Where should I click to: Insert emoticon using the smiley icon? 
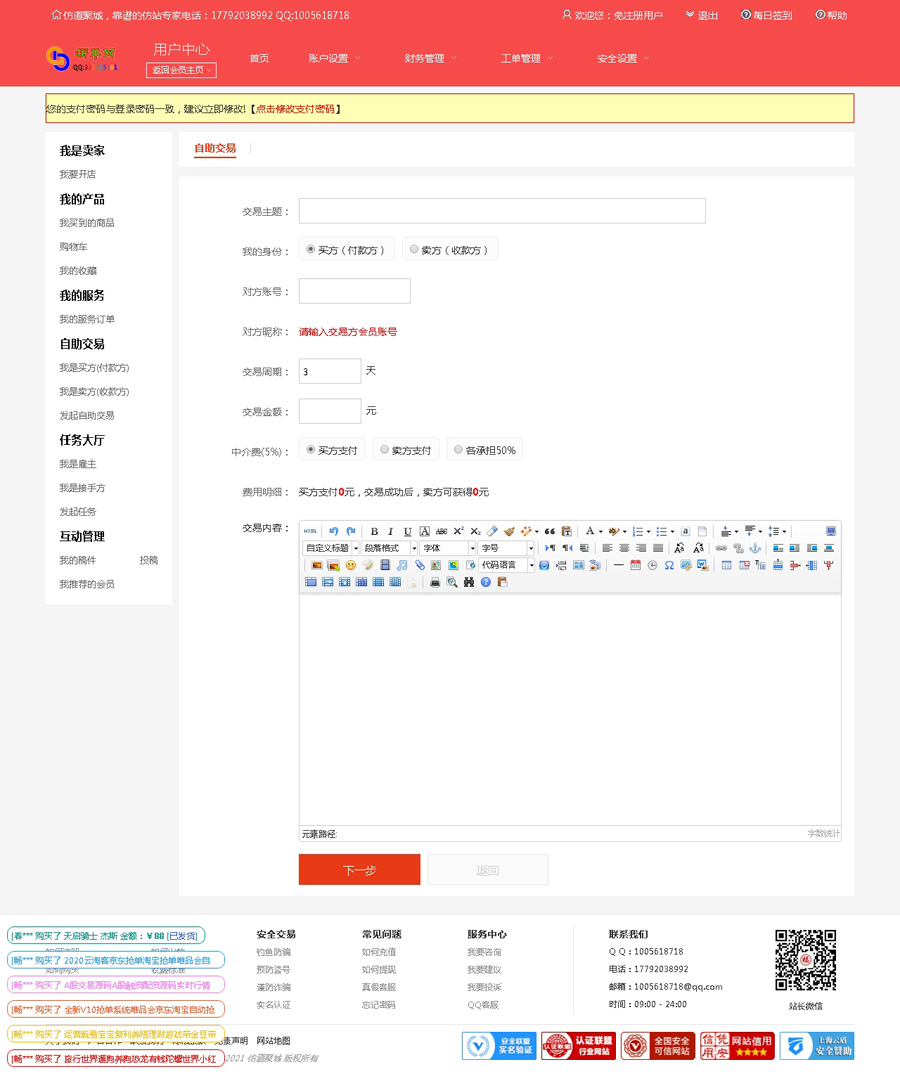pyautogui.click(x=351, y=565)
